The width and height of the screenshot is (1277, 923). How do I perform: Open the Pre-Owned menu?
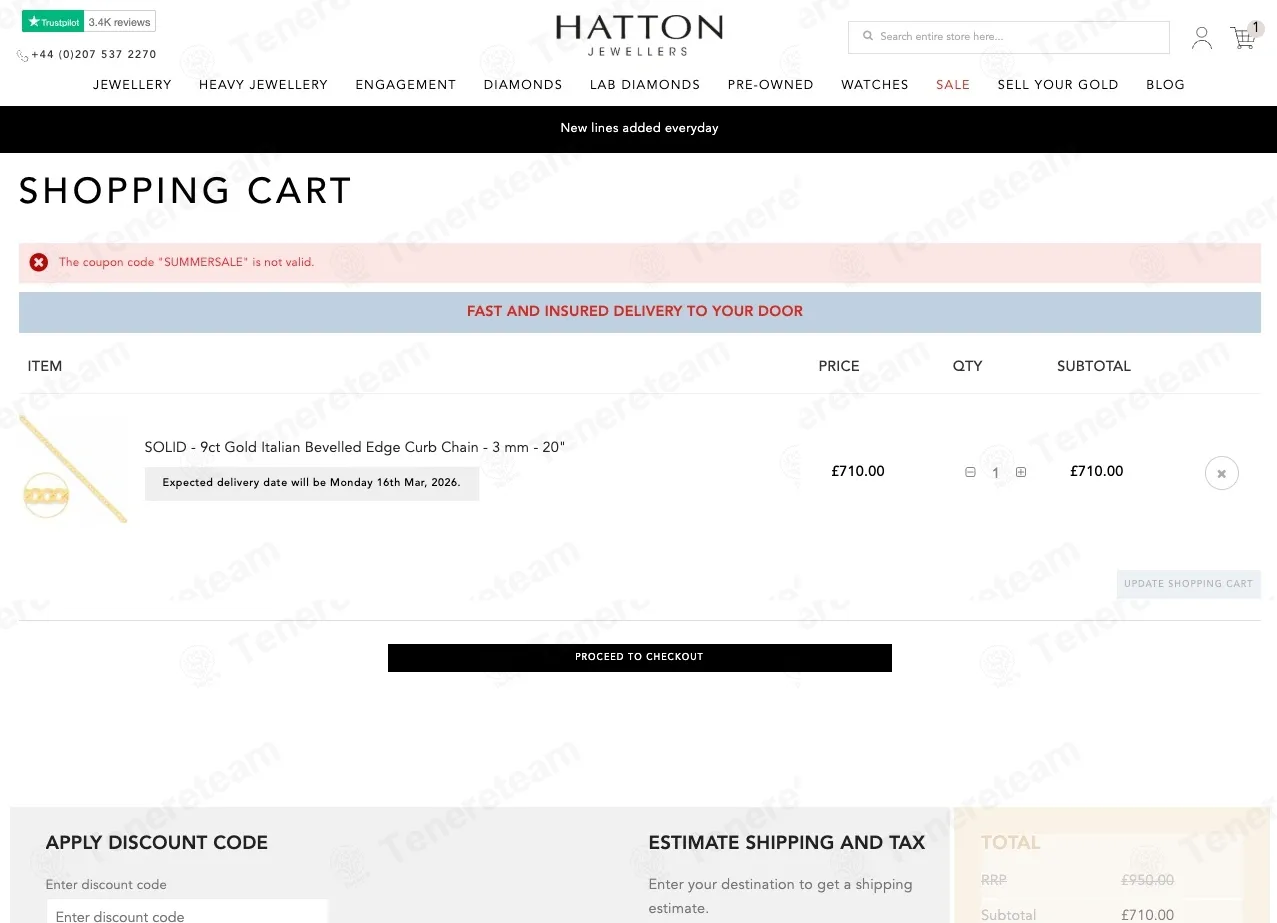coord(771,85)
